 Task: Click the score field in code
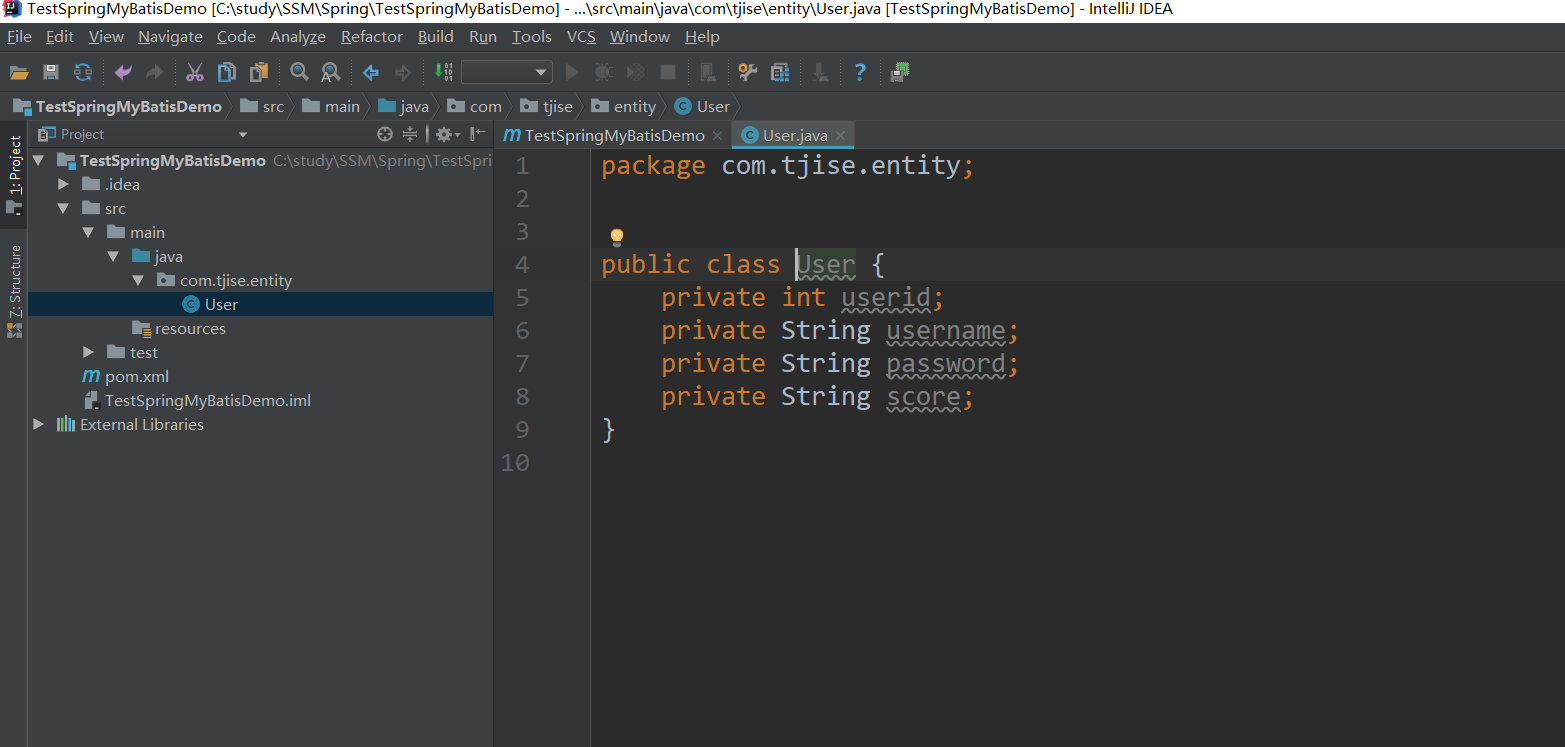tap(924, 396)
